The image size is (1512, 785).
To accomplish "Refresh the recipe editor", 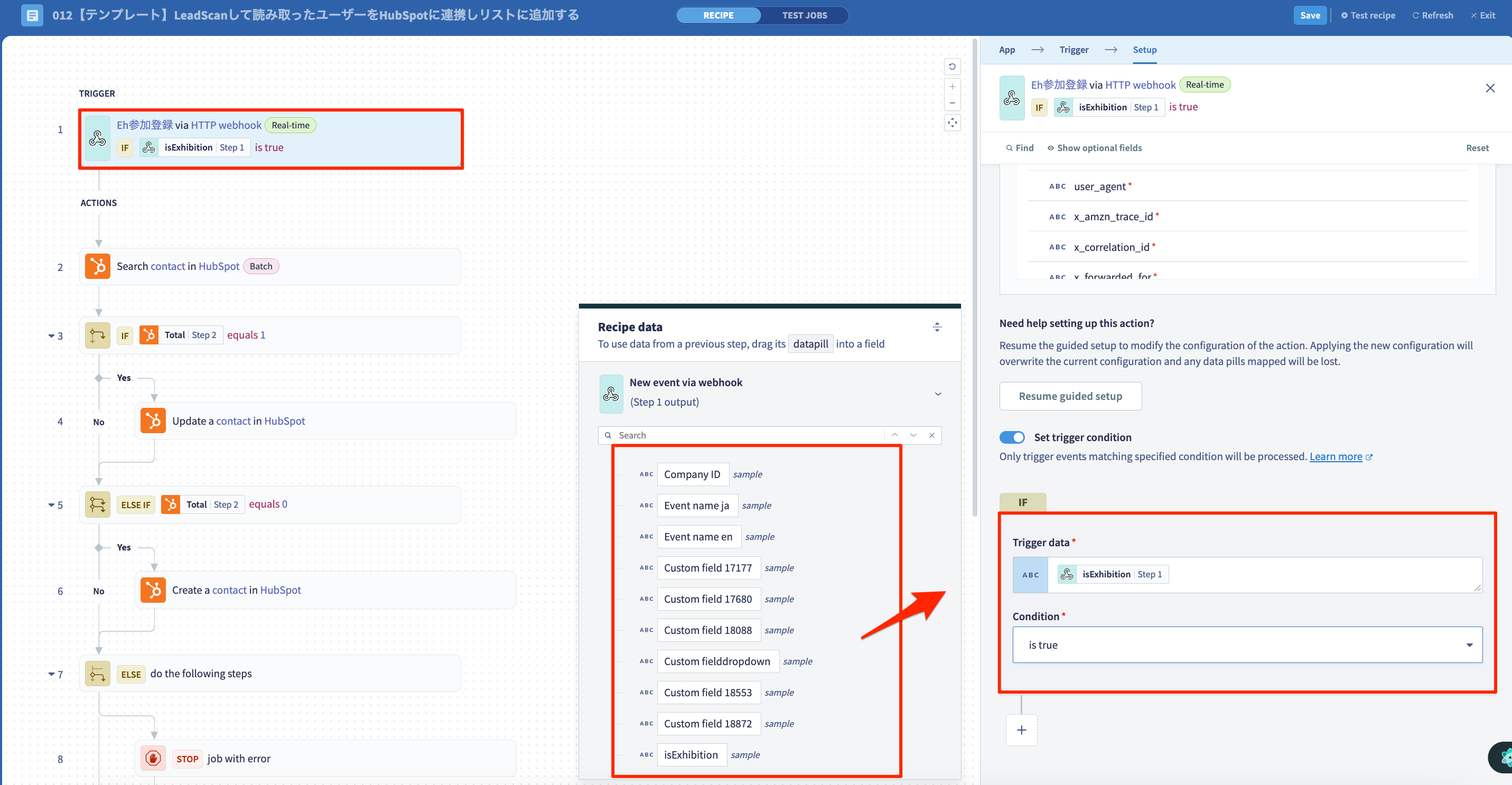I will (1432, 15).
